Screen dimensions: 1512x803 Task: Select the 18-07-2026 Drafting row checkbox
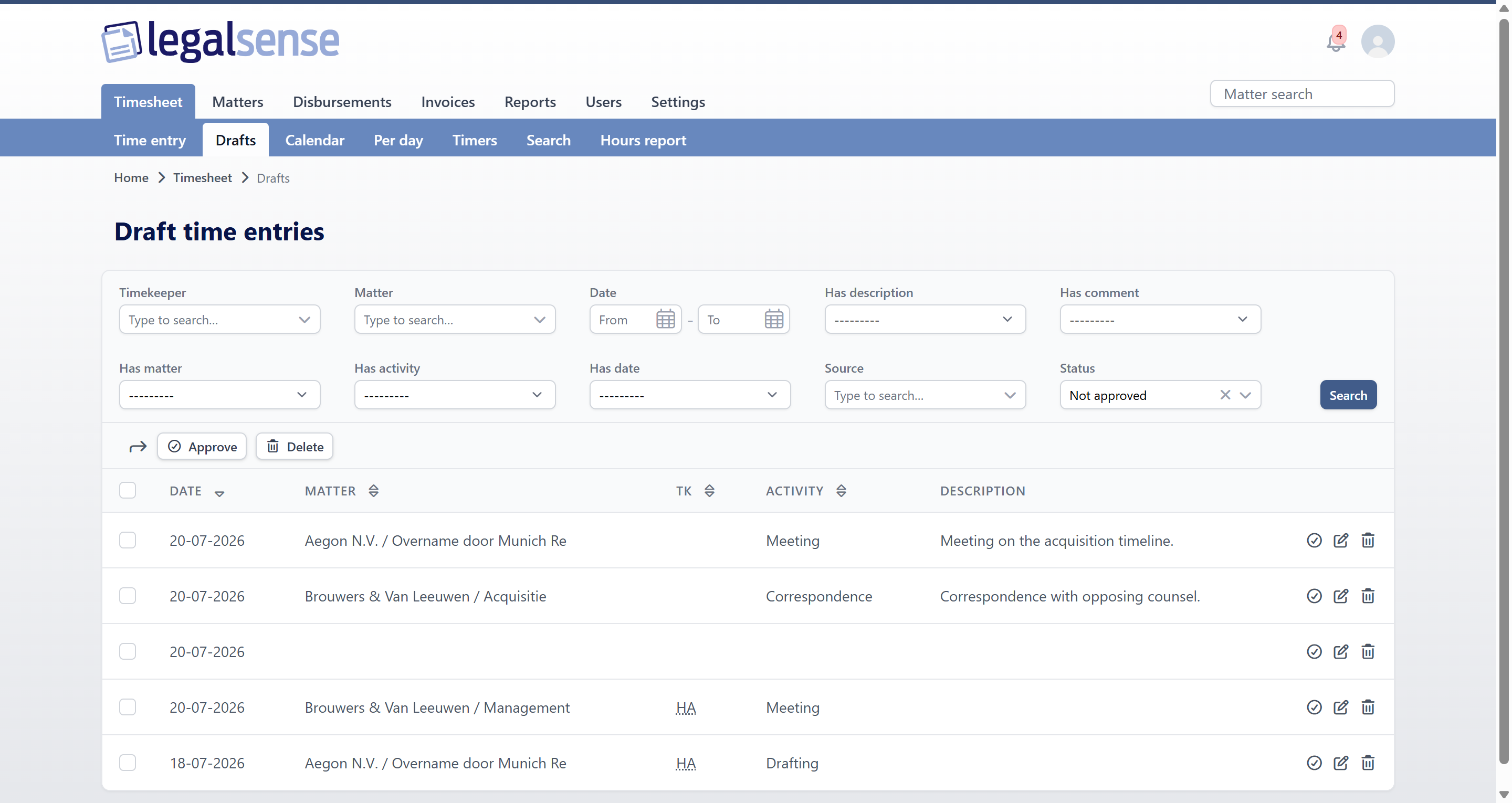(128, 763)
